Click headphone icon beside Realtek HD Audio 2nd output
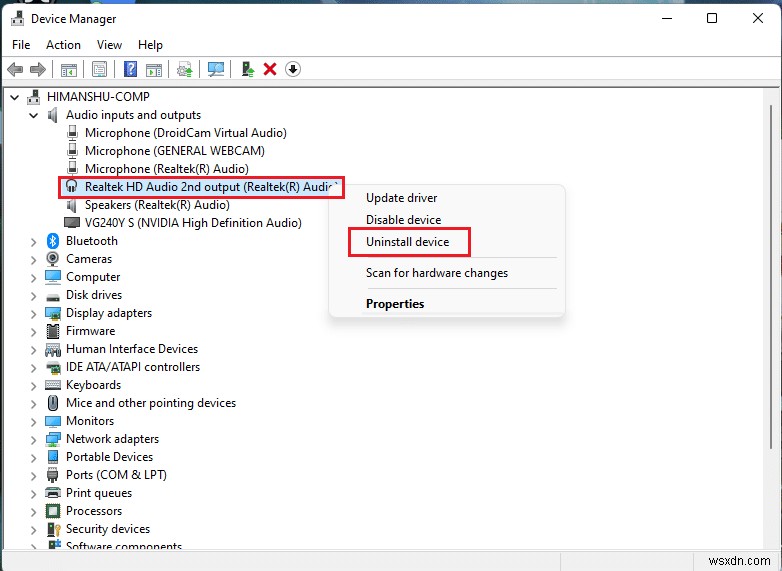 click(x=72, y=187)
